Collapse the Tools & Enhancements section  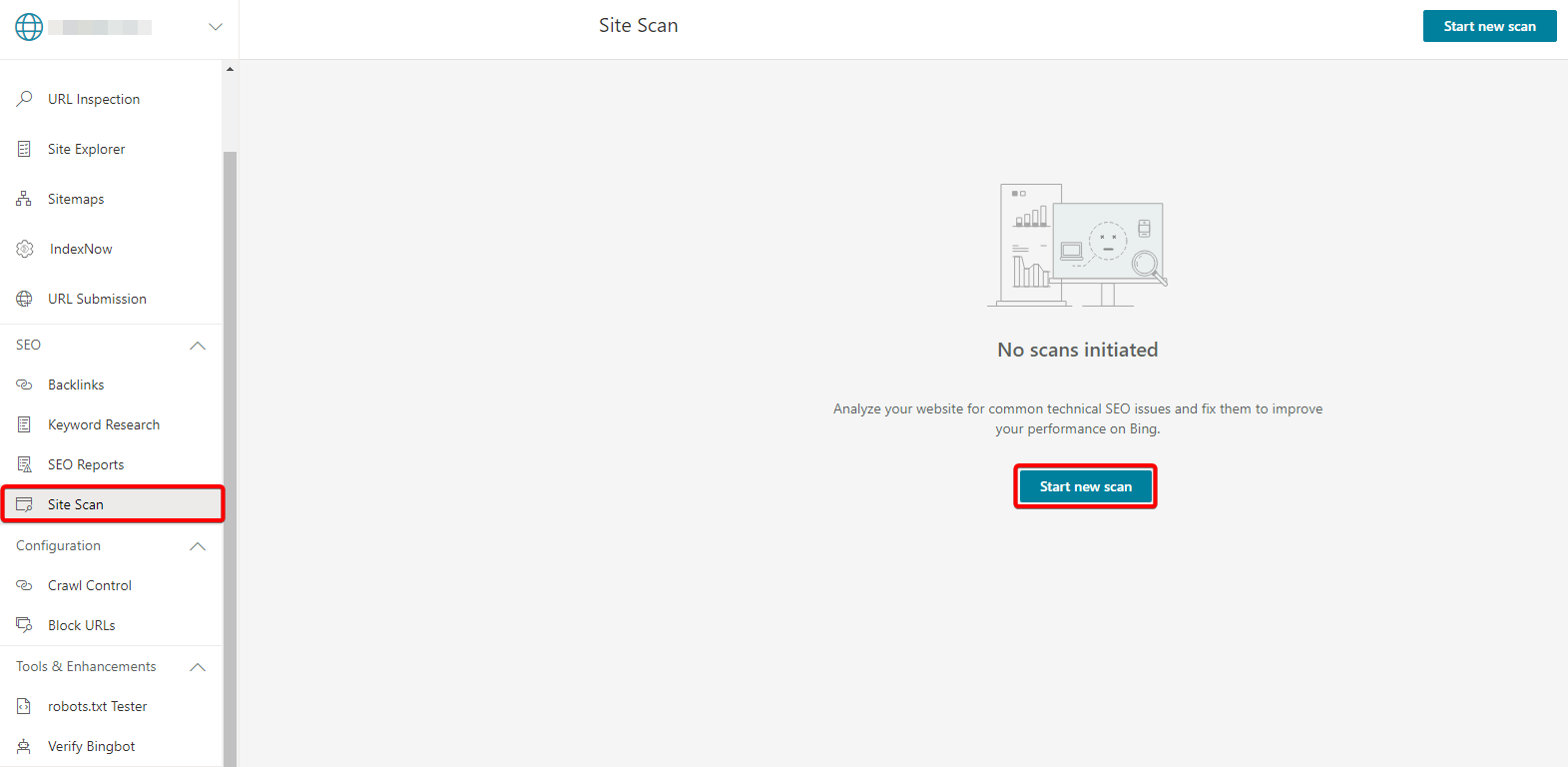(x=198, y=667)
